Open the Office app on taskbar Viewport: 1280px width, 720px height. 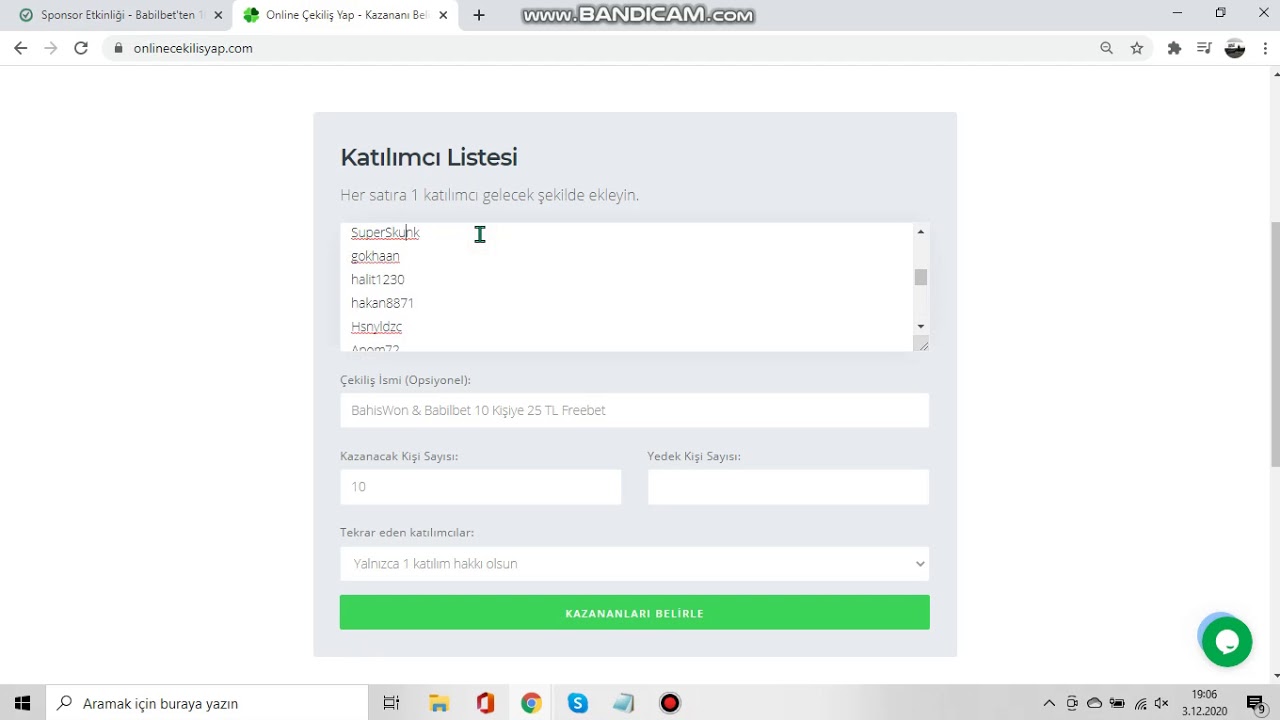485,703
